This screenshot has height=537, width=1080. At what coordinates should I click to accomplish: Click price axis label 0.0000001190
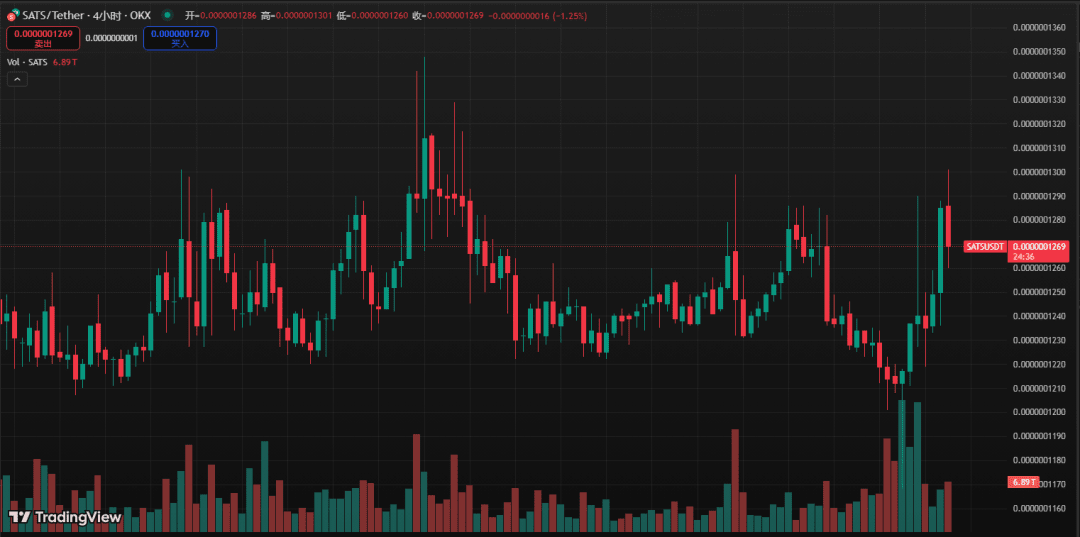click(x=1039, y=436)
